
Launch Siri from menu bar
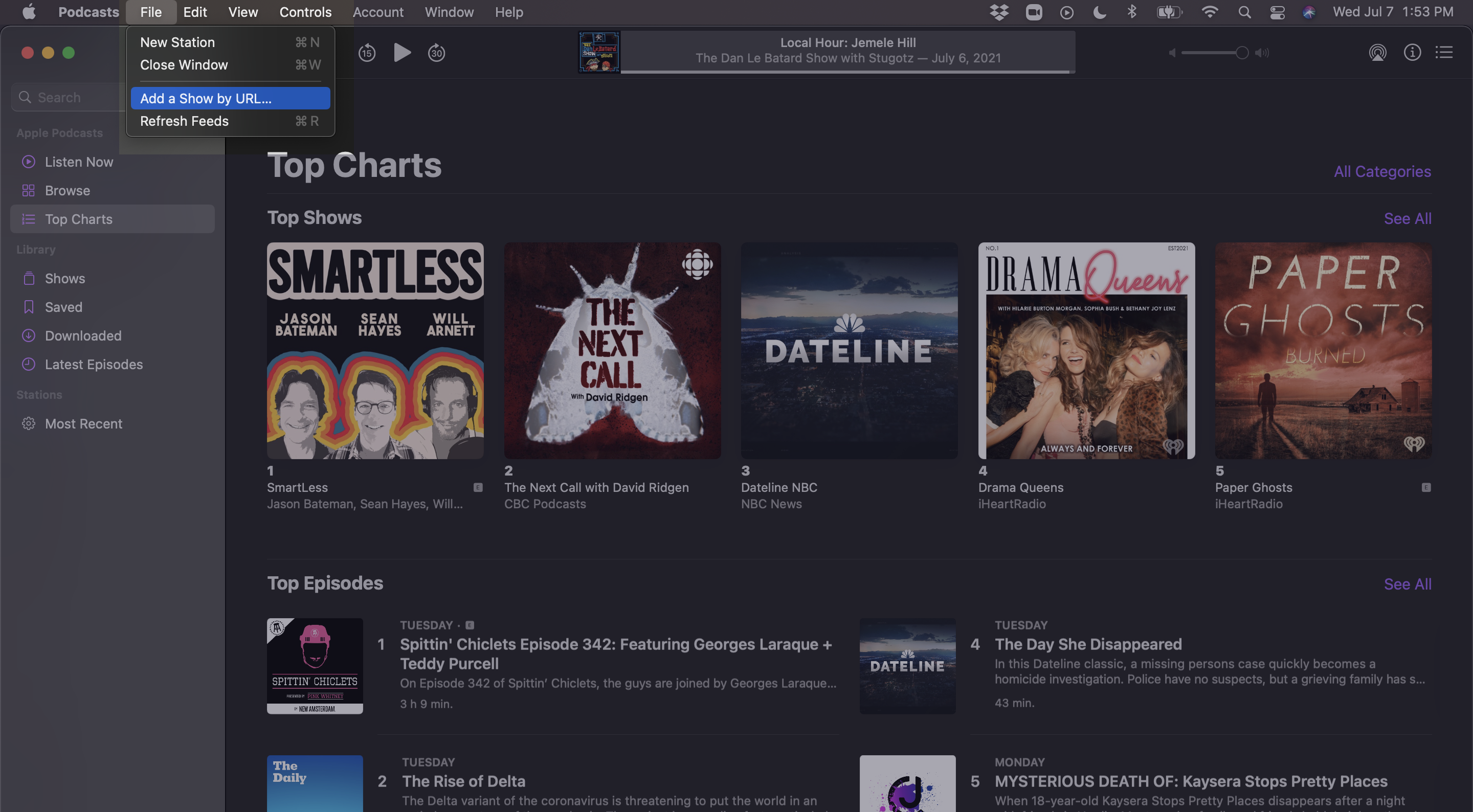[x=1308, y=12]
